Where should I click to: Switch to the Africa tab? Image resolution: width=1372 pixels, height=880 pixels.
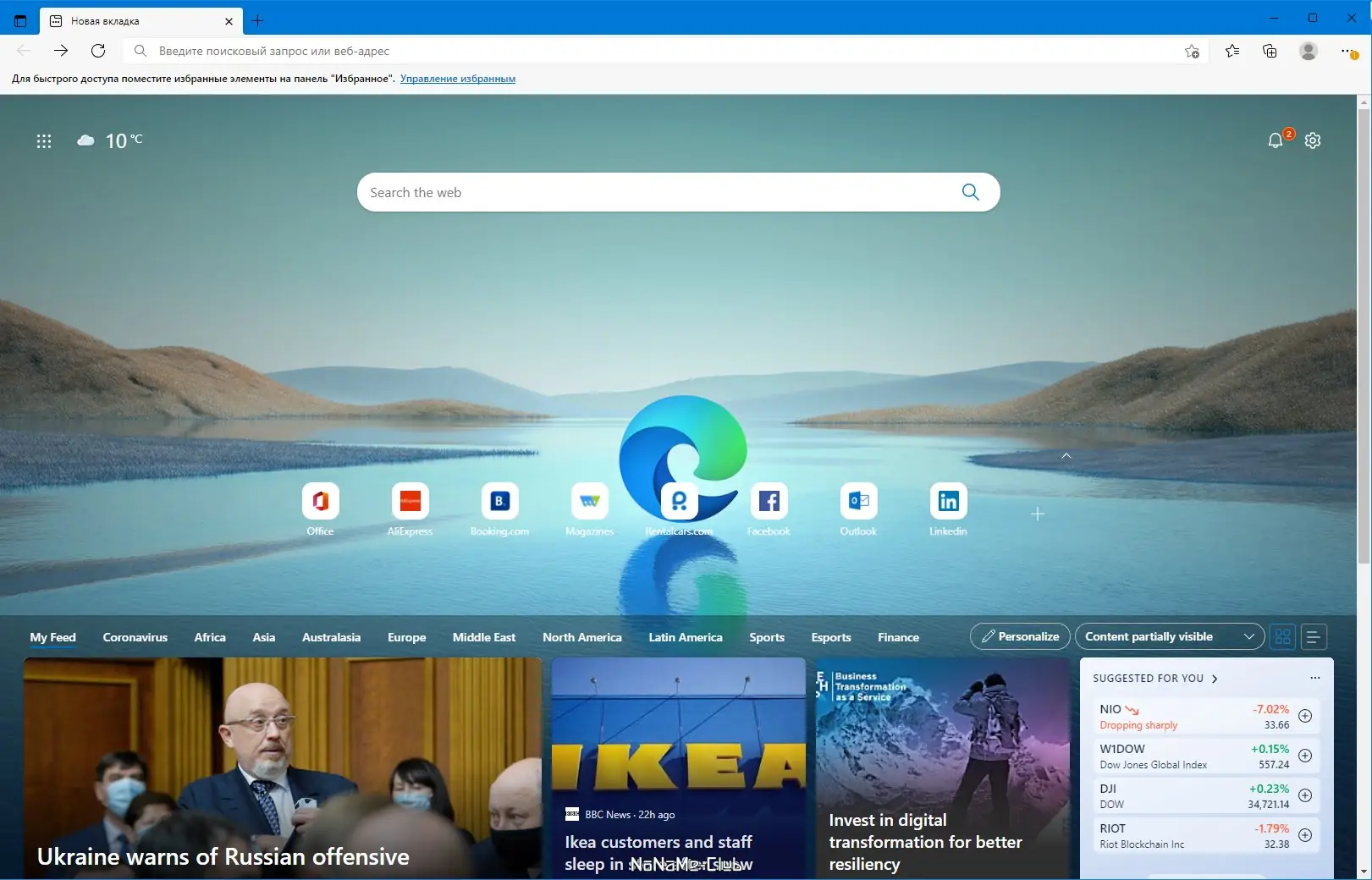(x=210, y=637)
